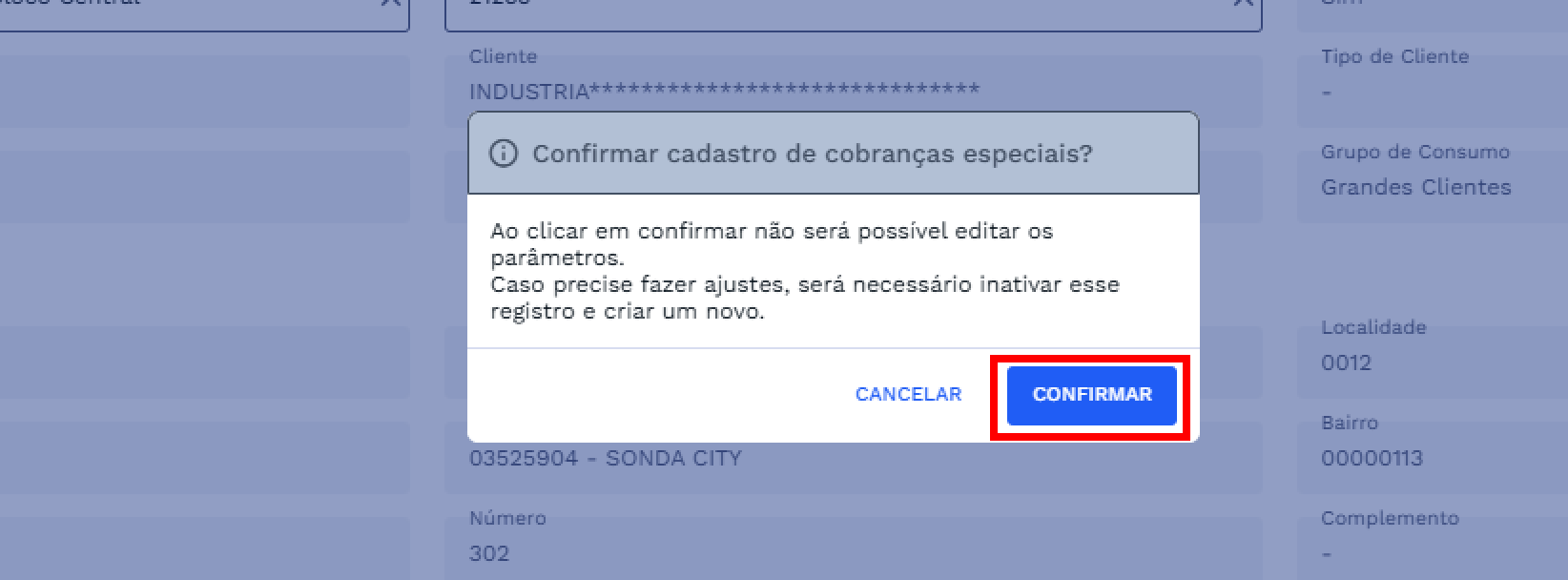Click the info icon in dialog header
The height and width of the screenshot is (580, 1568).
(503, 154)
